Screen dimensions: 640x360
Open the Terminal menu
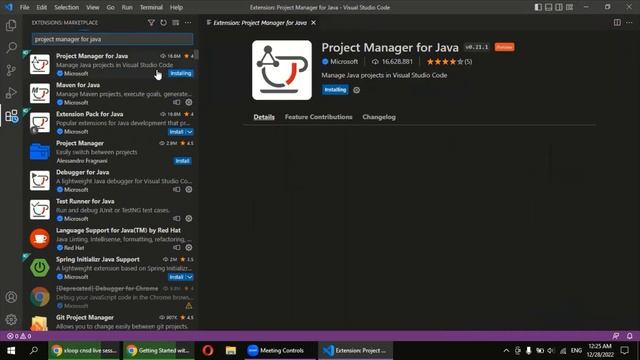[x=151, y=7]
